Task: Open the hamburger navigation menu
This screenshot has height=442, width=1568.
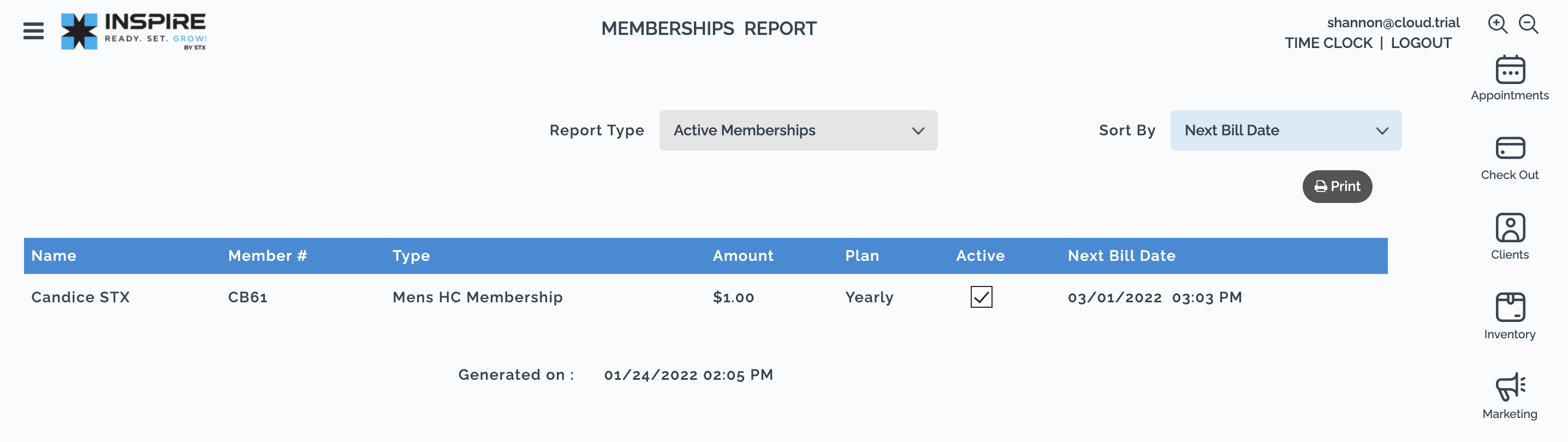Action: point(33,31)
